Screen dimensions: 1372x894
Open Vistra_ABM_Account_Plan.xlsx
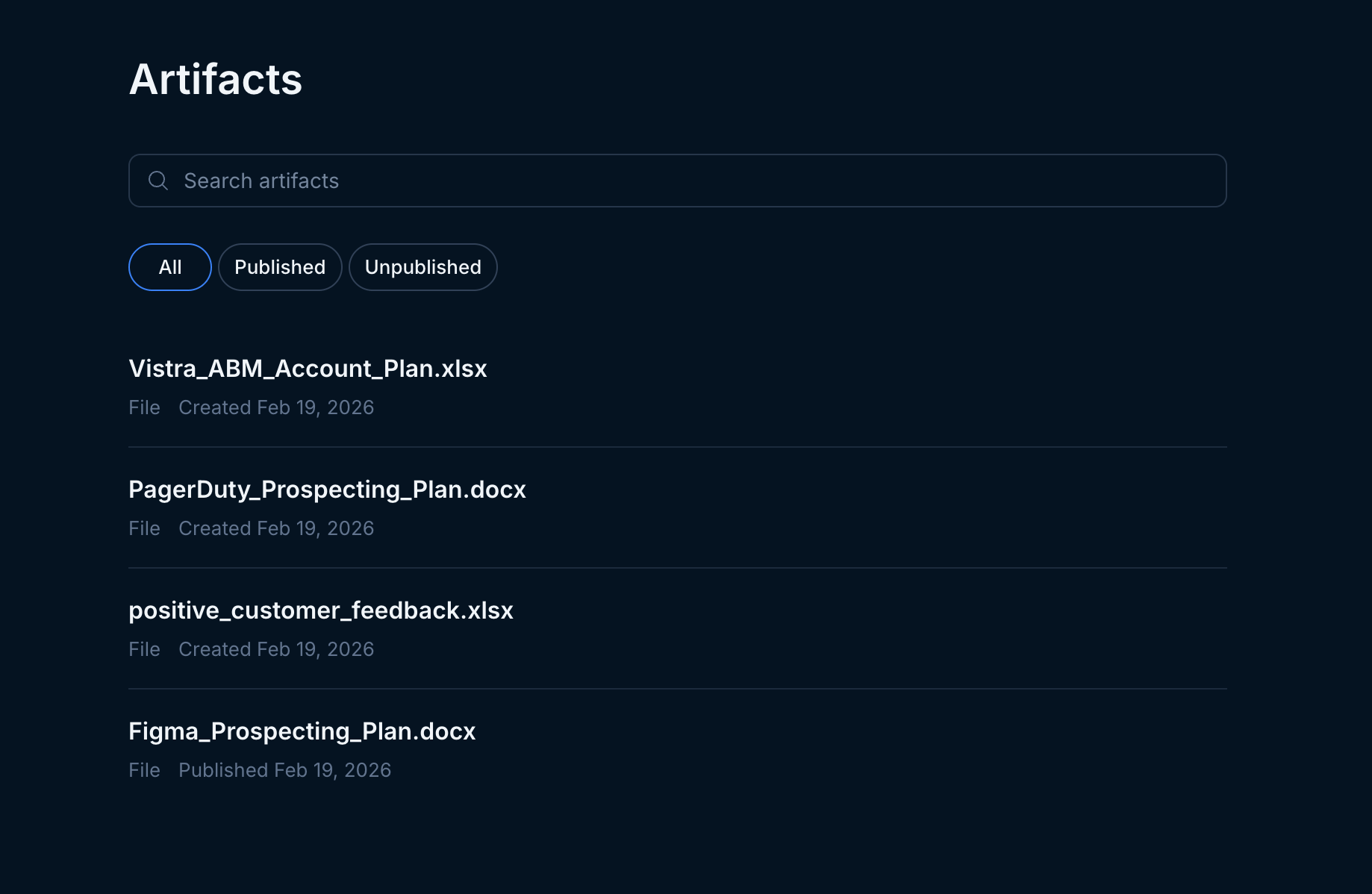pyautogui.click(x=308, y=369)
